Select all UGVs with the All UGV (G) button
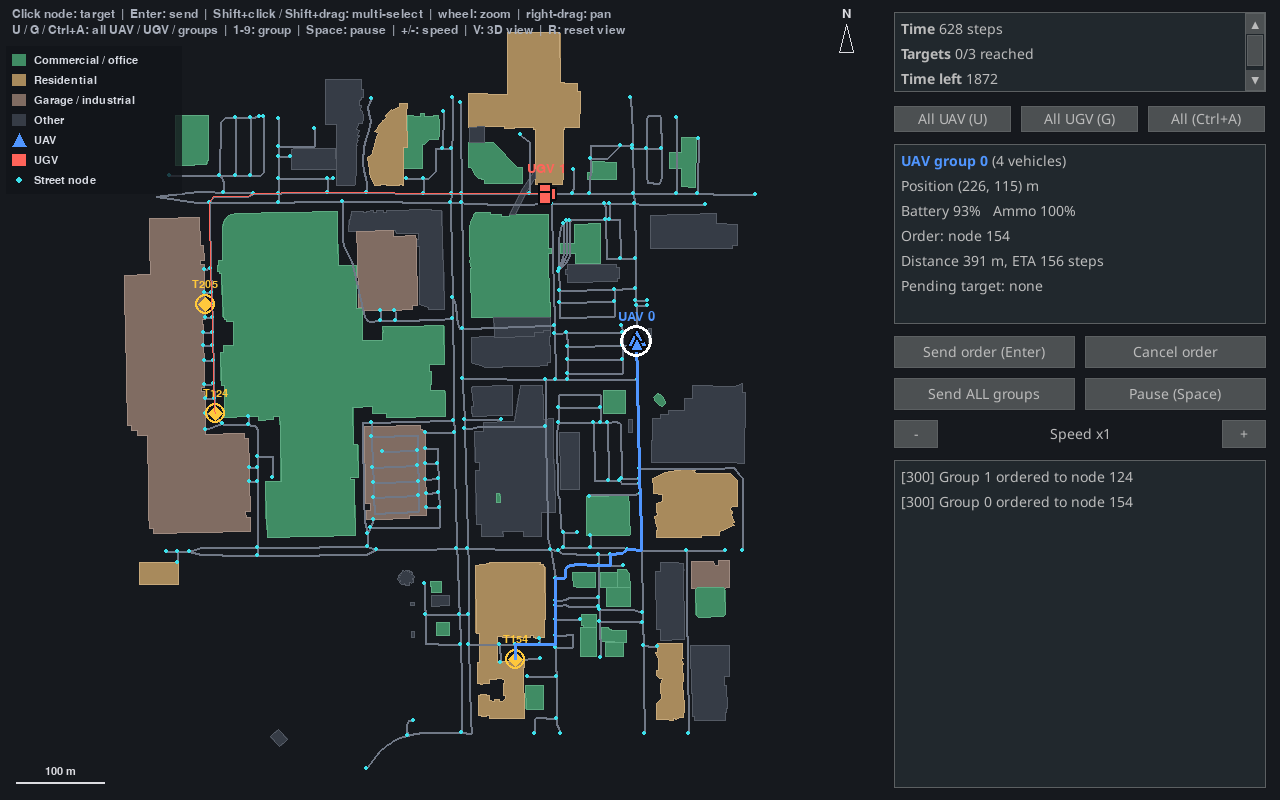Screen dimensions: 1280x800 click(x=1079, y=119)
